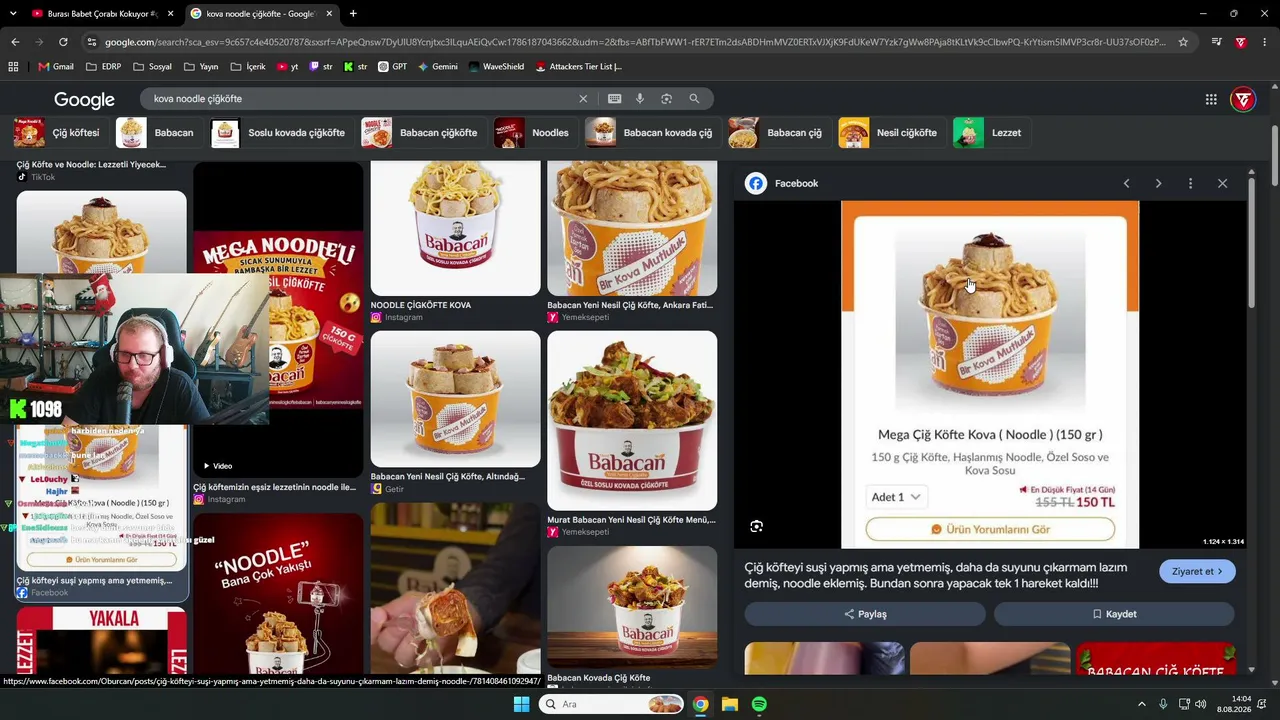Open the EDRP bookmark folder
The width and height of the screenshot is (1280, 720).
tap(103, 67)
